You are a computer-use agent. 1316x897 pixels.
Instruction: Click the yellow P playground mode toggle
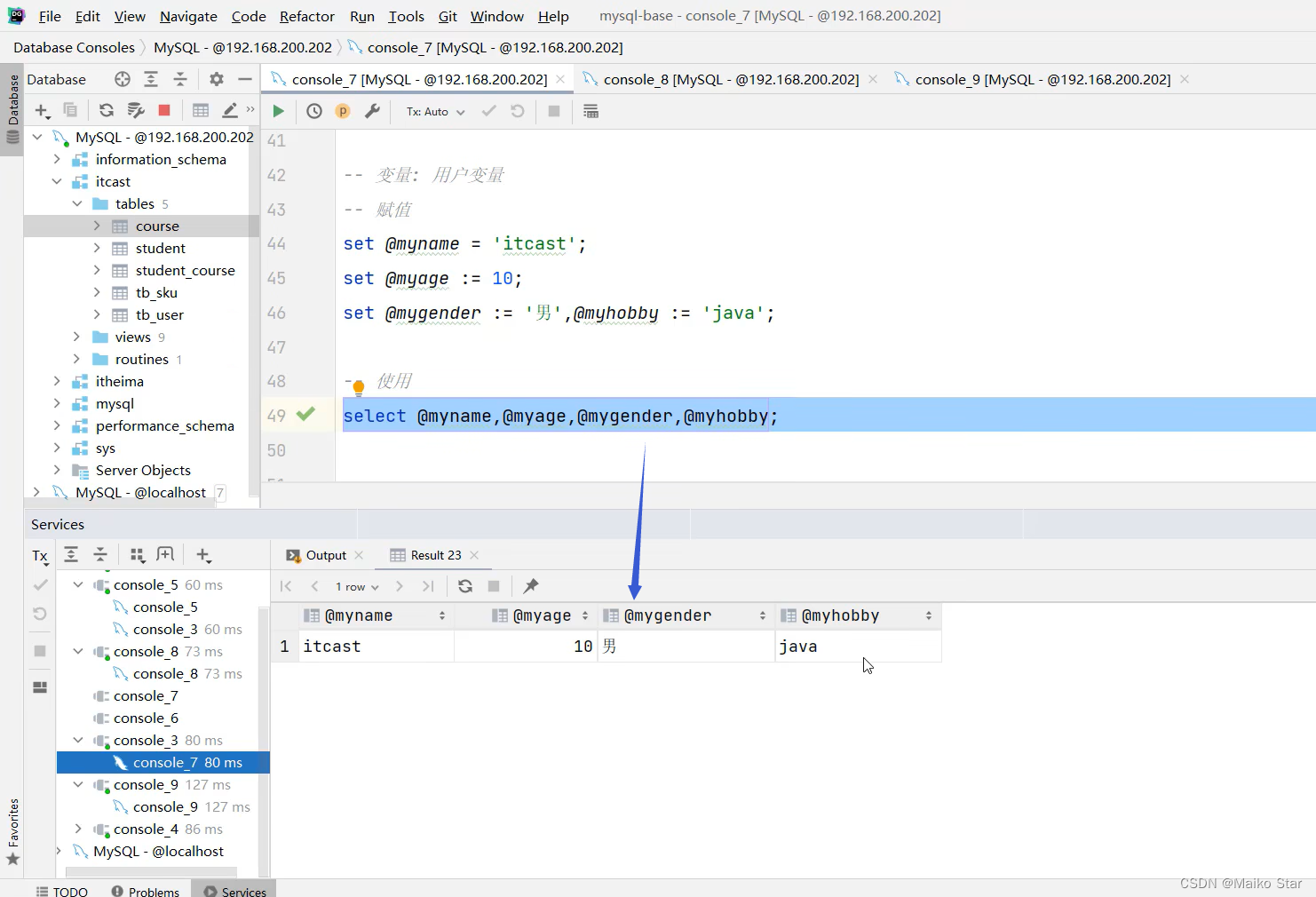(x=343, y=111)
